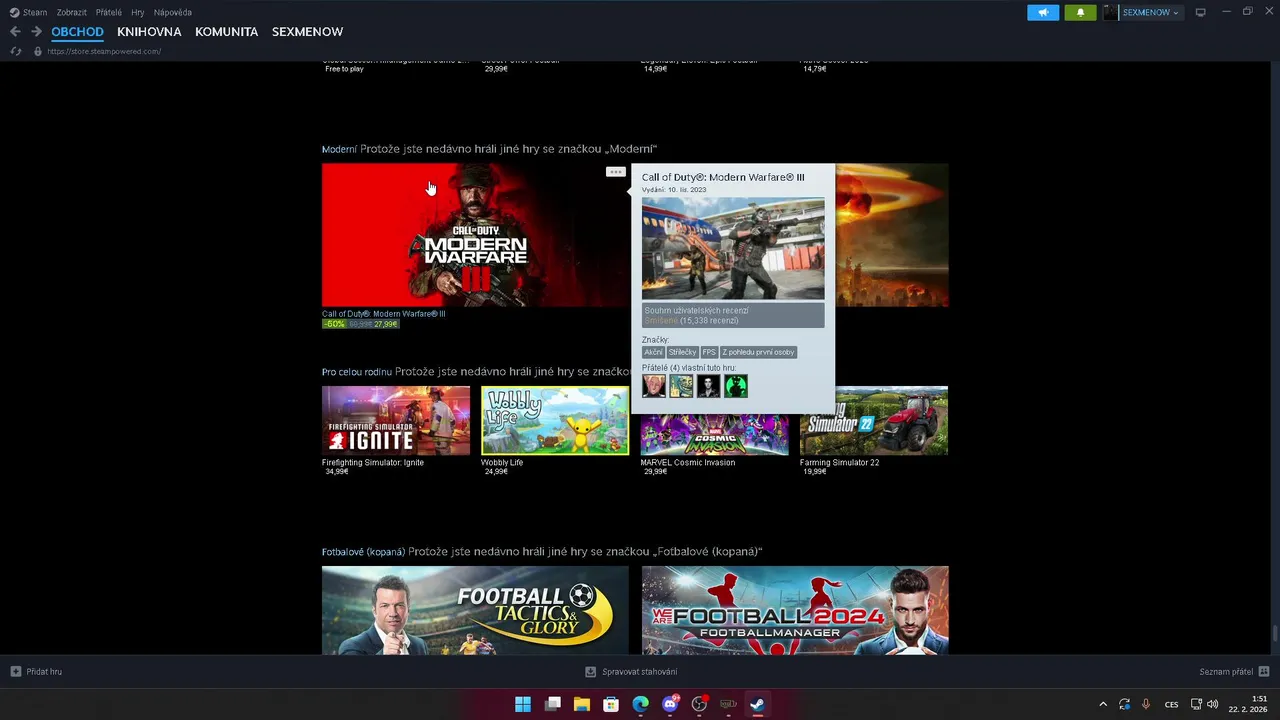Go back with the left arrow
Image resolution: width=1280 pixels, height=720 pixels.
(15, 32)
